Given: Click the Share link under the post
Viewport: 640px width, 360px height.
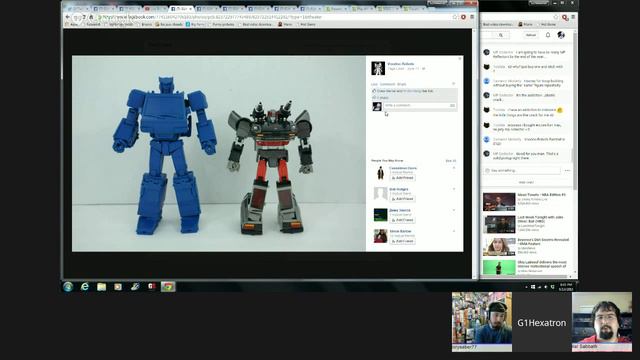Looking at the screenshot, I should pos(402,84).
